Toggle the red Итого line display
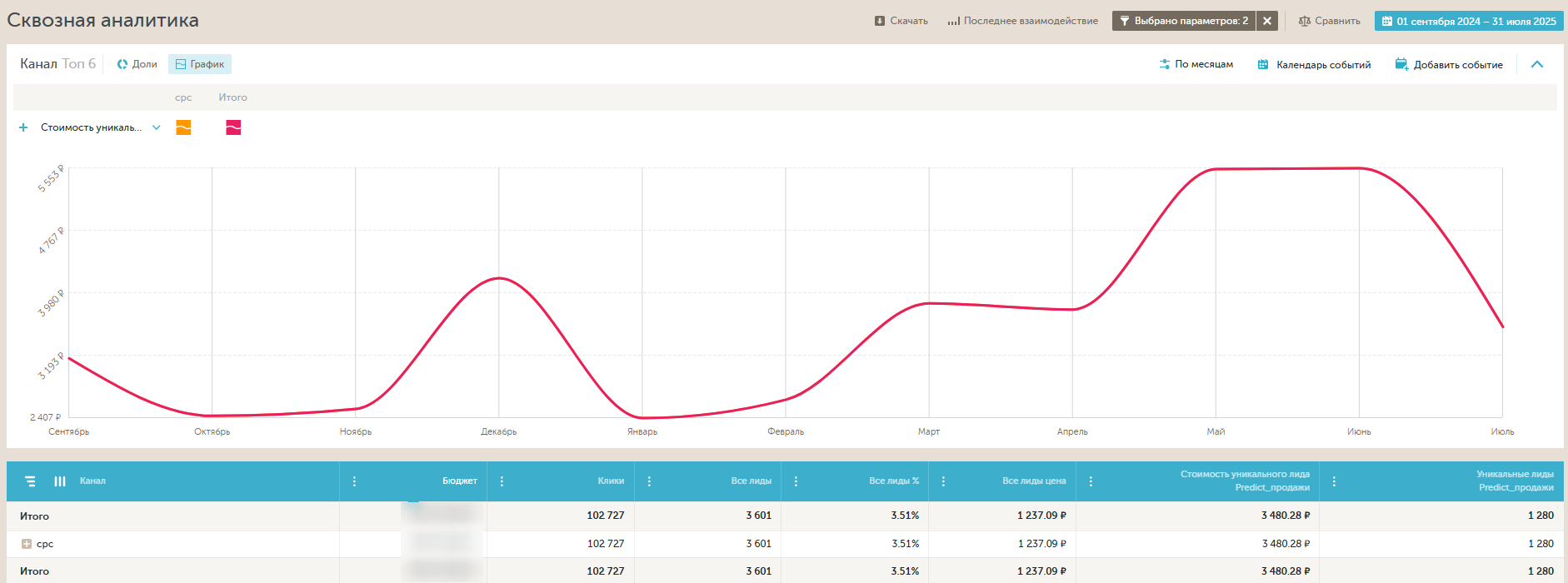 point(233,127)
